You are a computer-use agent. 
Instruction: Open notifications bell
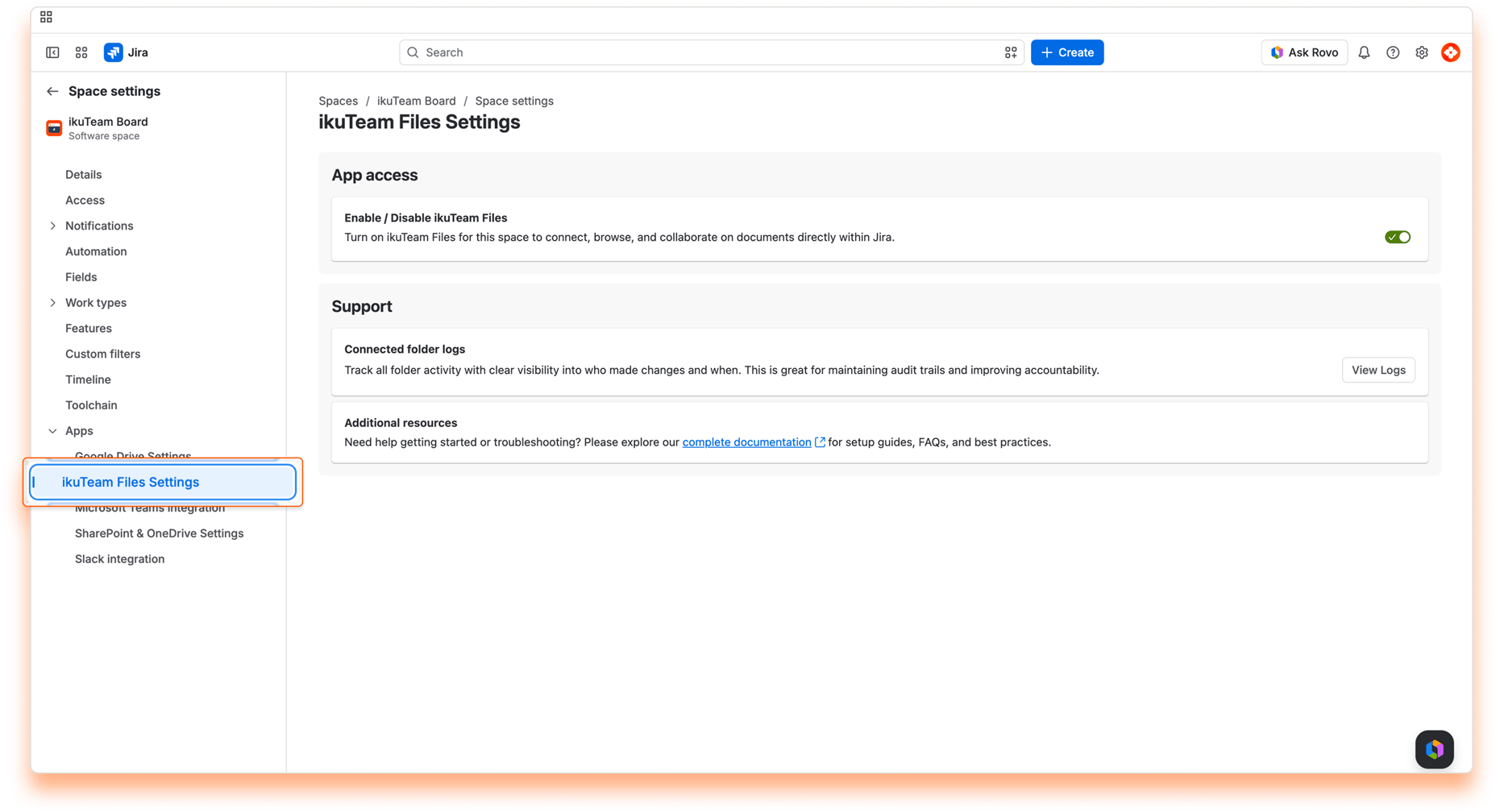1364,52
